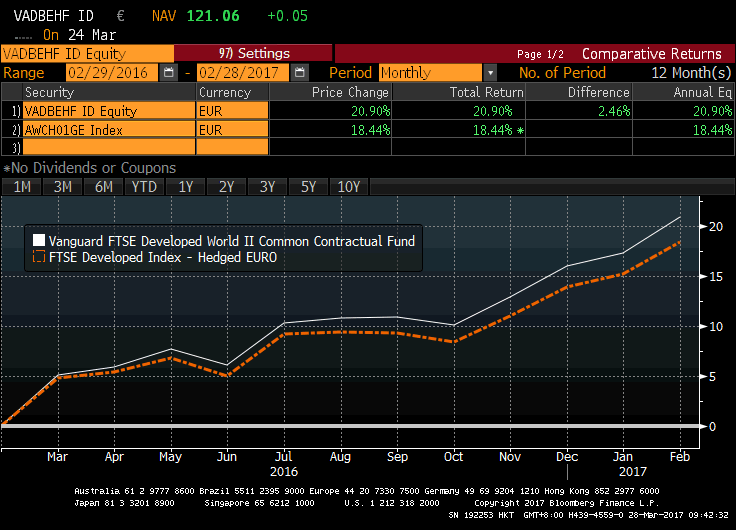This screenshot has height=530, width=736.
Task: Click the Annual Eq column header
Action: point(683,92)
